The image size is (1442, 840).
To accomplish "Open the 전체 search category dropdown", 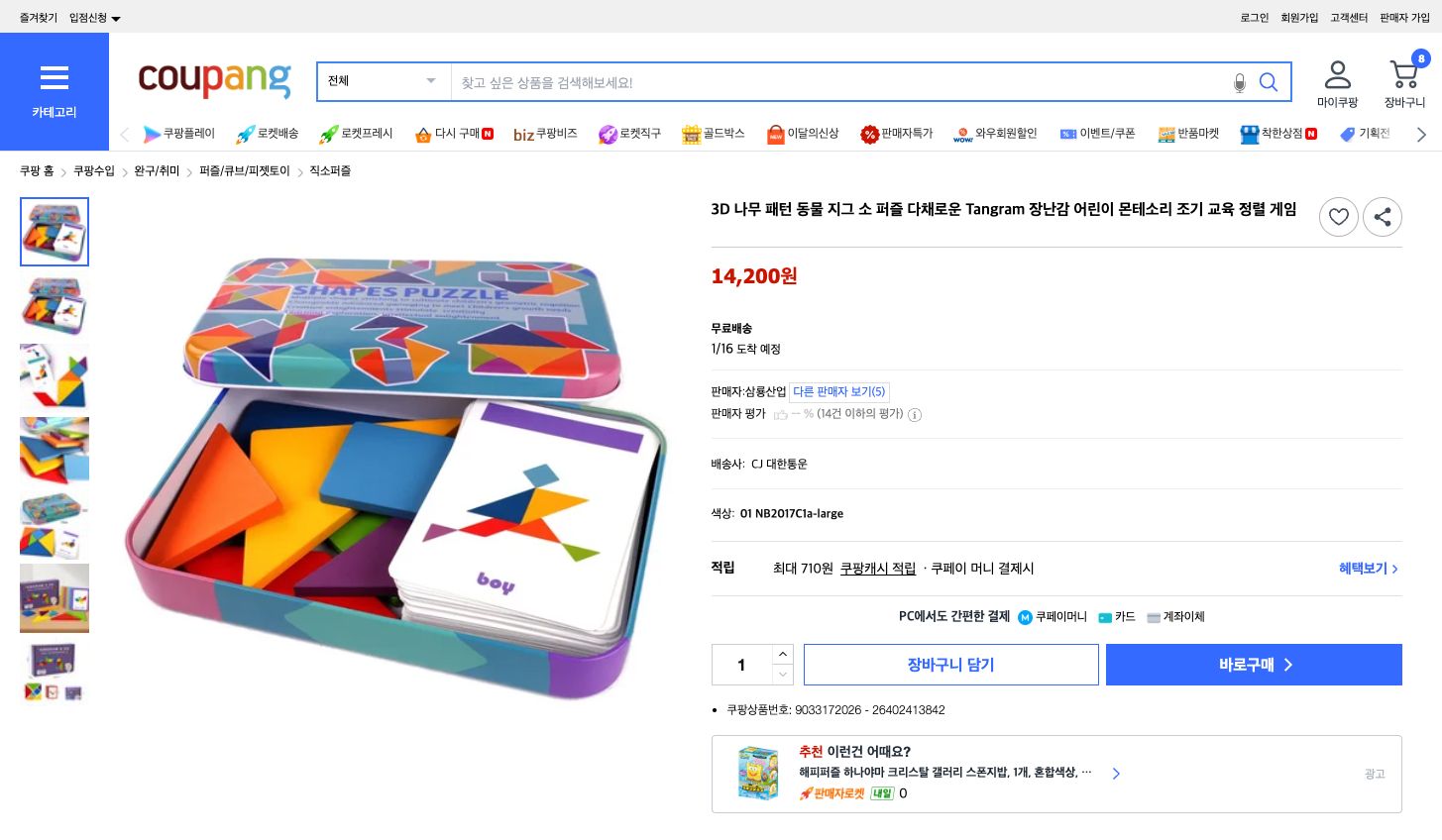I will (383, 81).
